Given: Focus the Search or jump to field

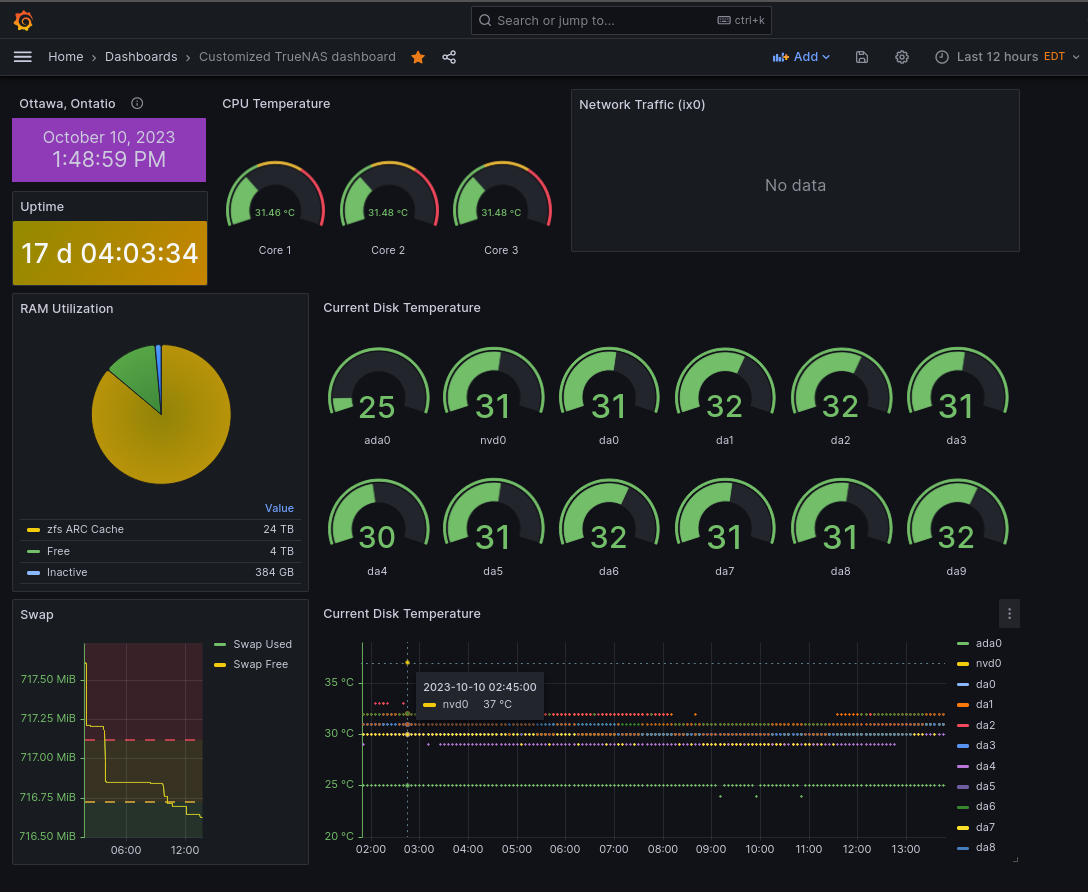Looking at the screenshot, I should (x=620, y=20).
